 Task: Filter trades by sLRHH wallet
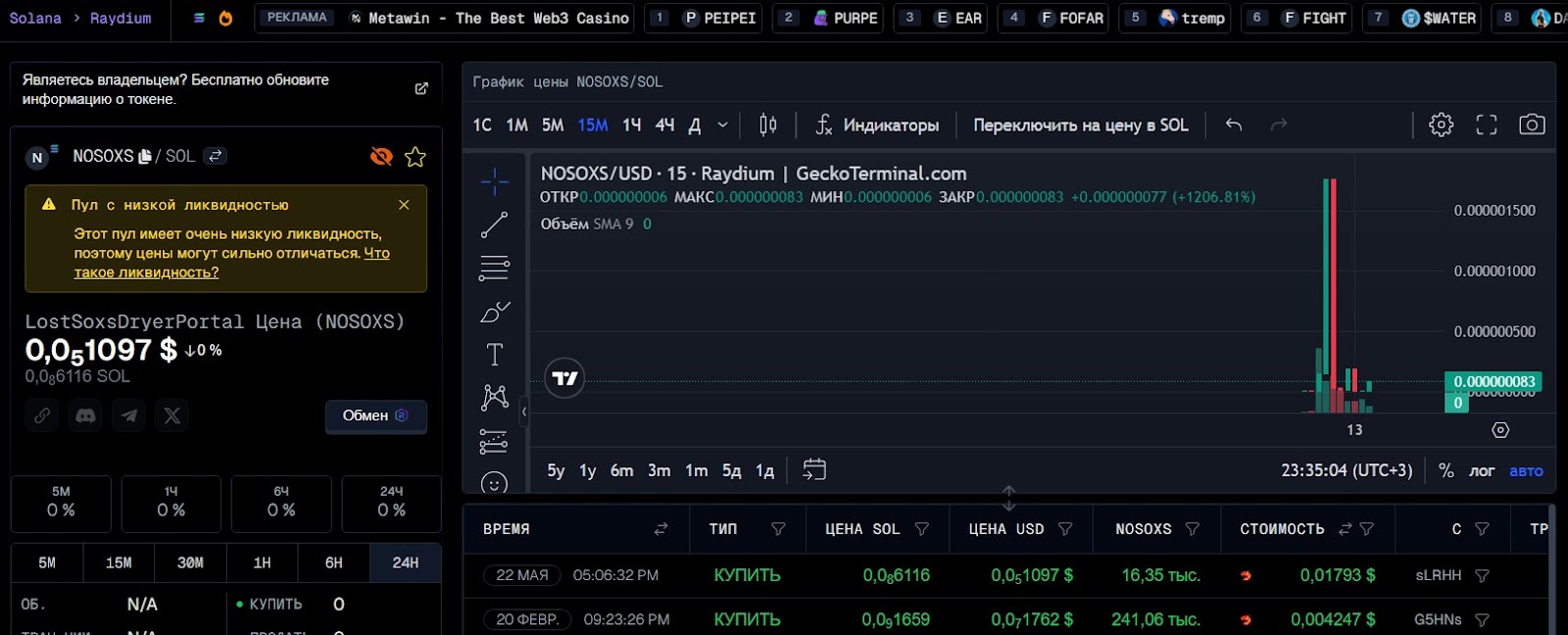(1482, 576)
